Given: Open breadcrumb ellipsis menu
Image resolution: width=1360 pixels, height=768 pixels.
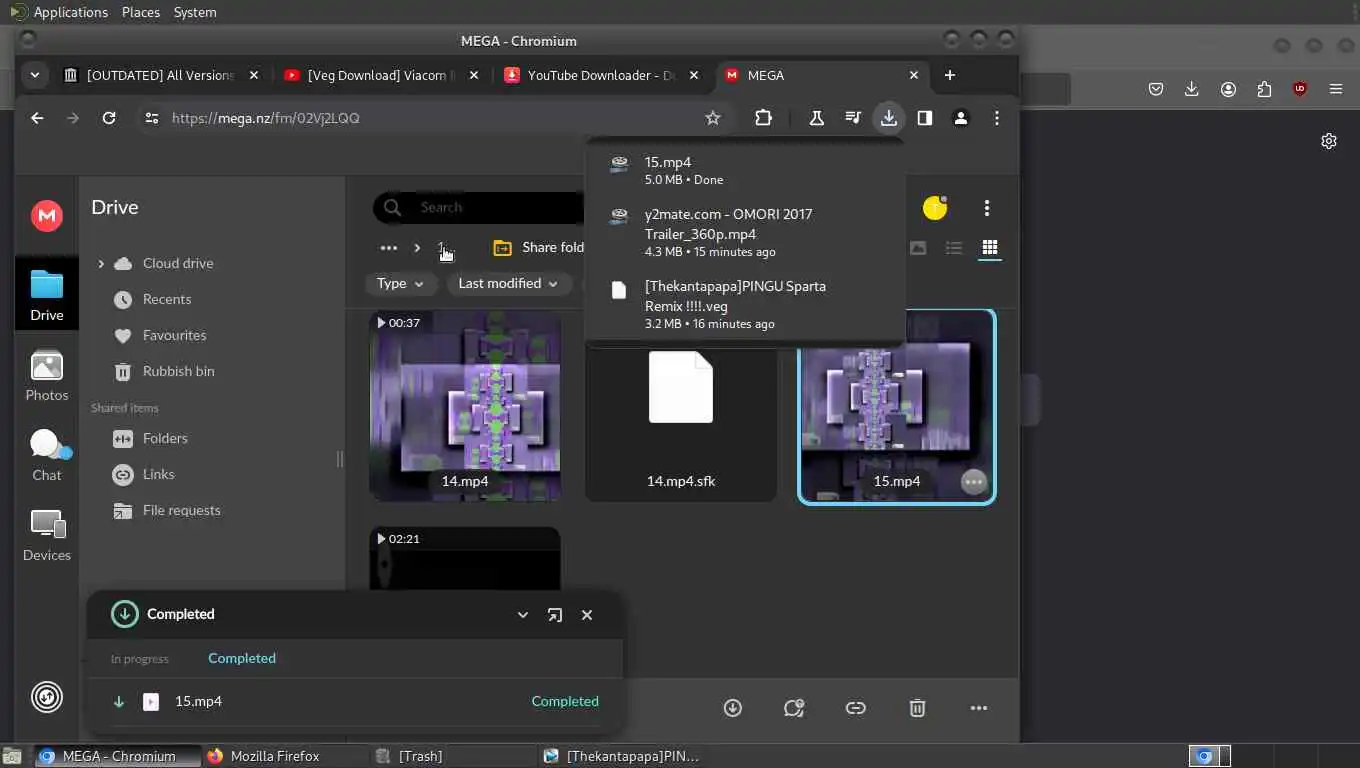Looking at the screenshot, I should (x=389, y=248).
